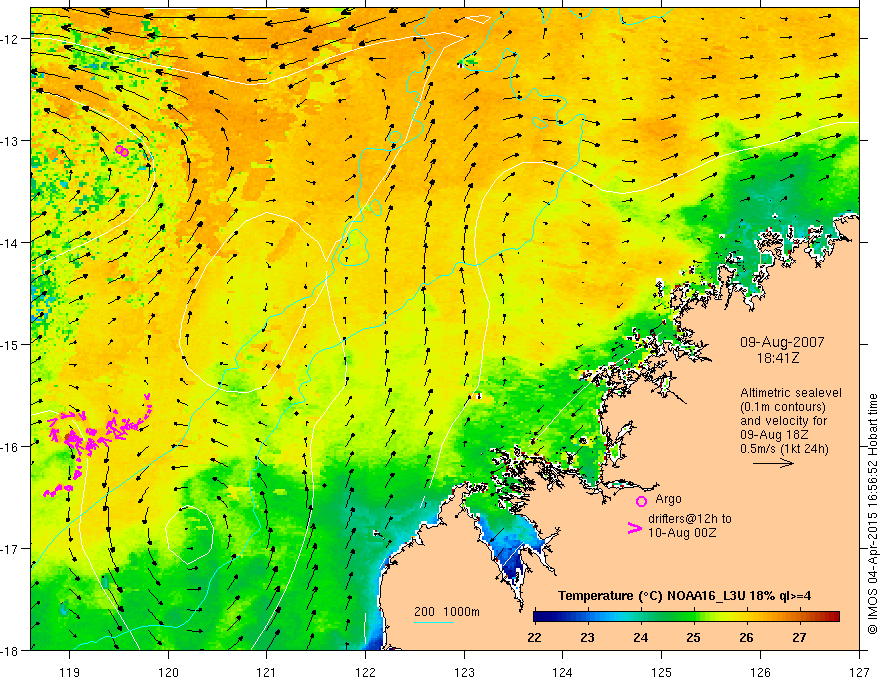Click the longitude axis label 120
This screenshot has width=880, height=680.
coord(168,672)
